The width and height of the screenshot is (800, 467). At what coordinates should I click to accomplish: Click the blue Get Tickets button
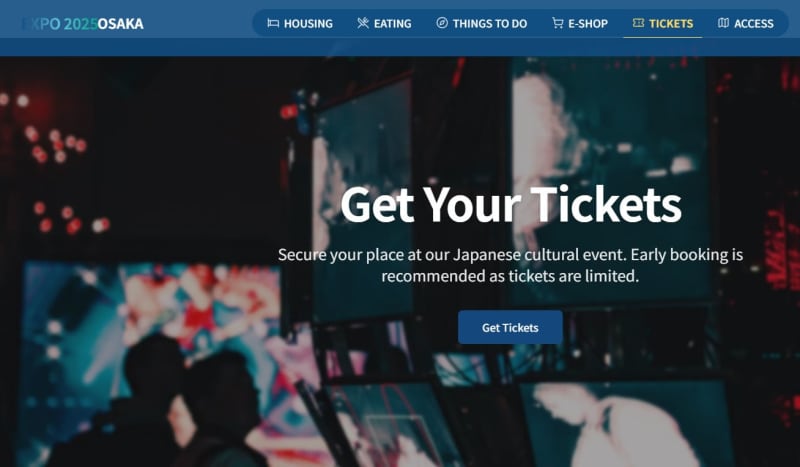coord(510,327)
